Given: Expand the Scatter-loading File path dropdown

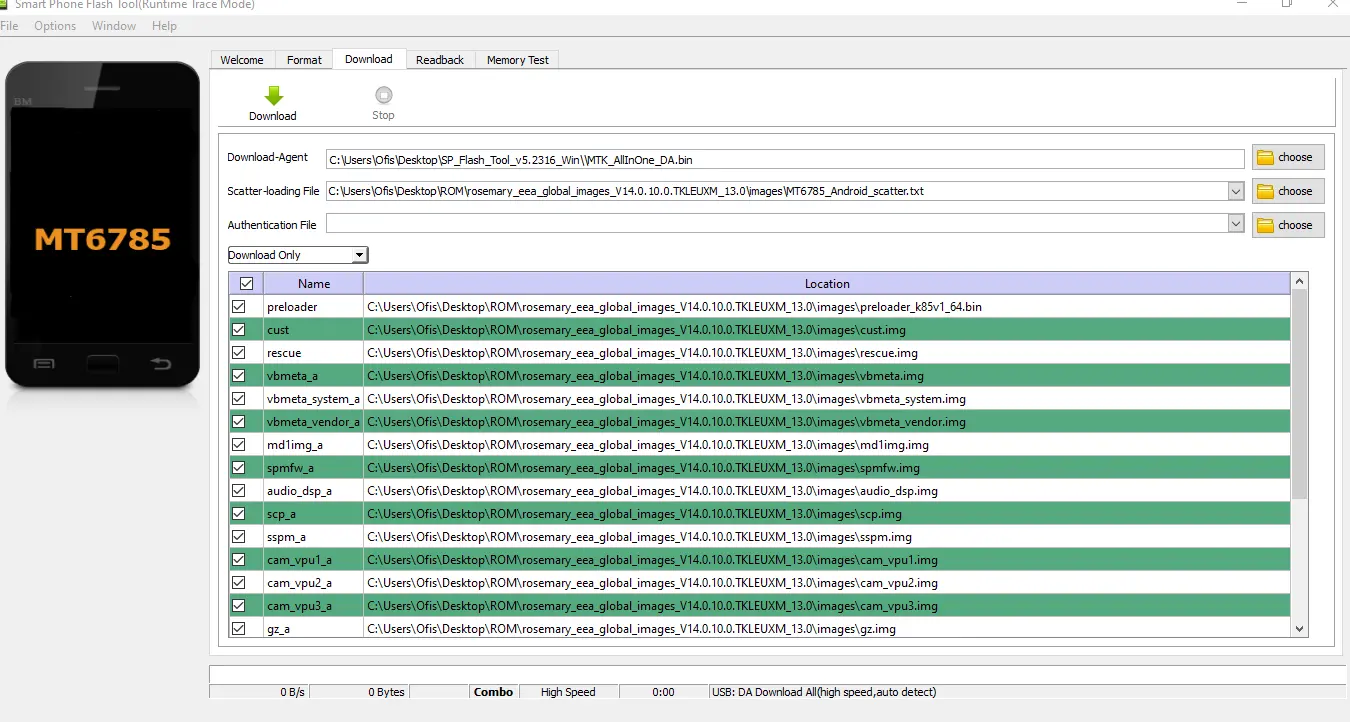Looking at the screenshot, I should point(1236,191).
